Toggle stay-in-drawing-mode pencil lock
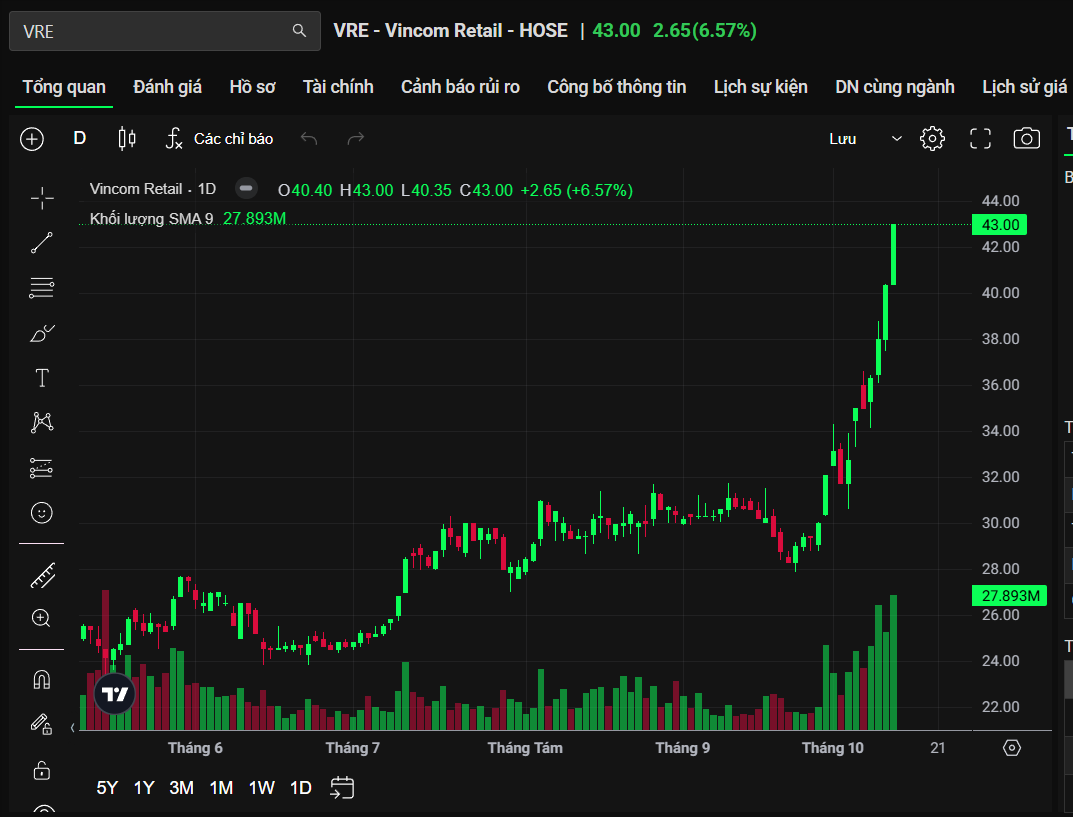Screen dimensions: 1073x817 tap(42, 723)
